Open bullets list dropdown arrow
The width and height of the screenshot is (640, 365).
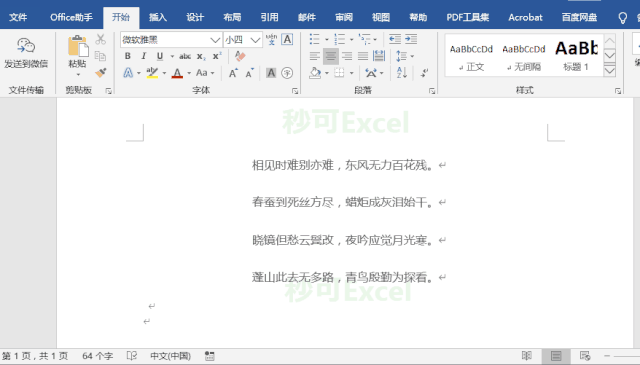click(x=327, y=40)
